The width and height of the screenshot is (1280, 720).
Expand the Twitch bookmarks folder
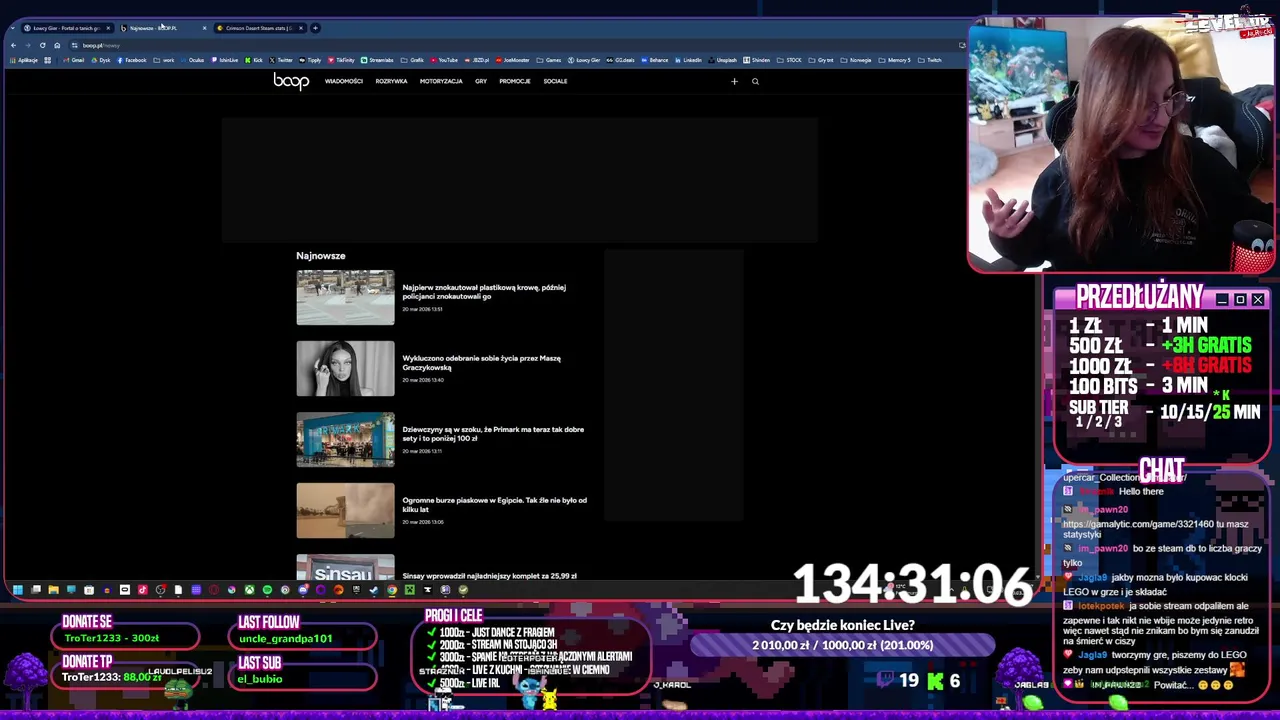[929, 60]
